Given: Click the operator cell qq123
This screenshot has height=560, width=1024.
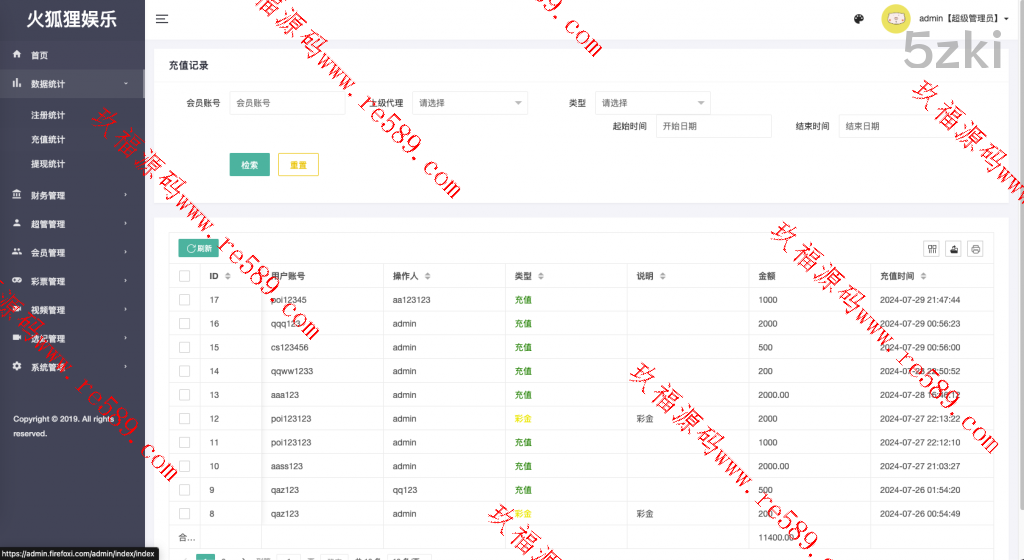Looking at the screenshot, I should point(405,490).
